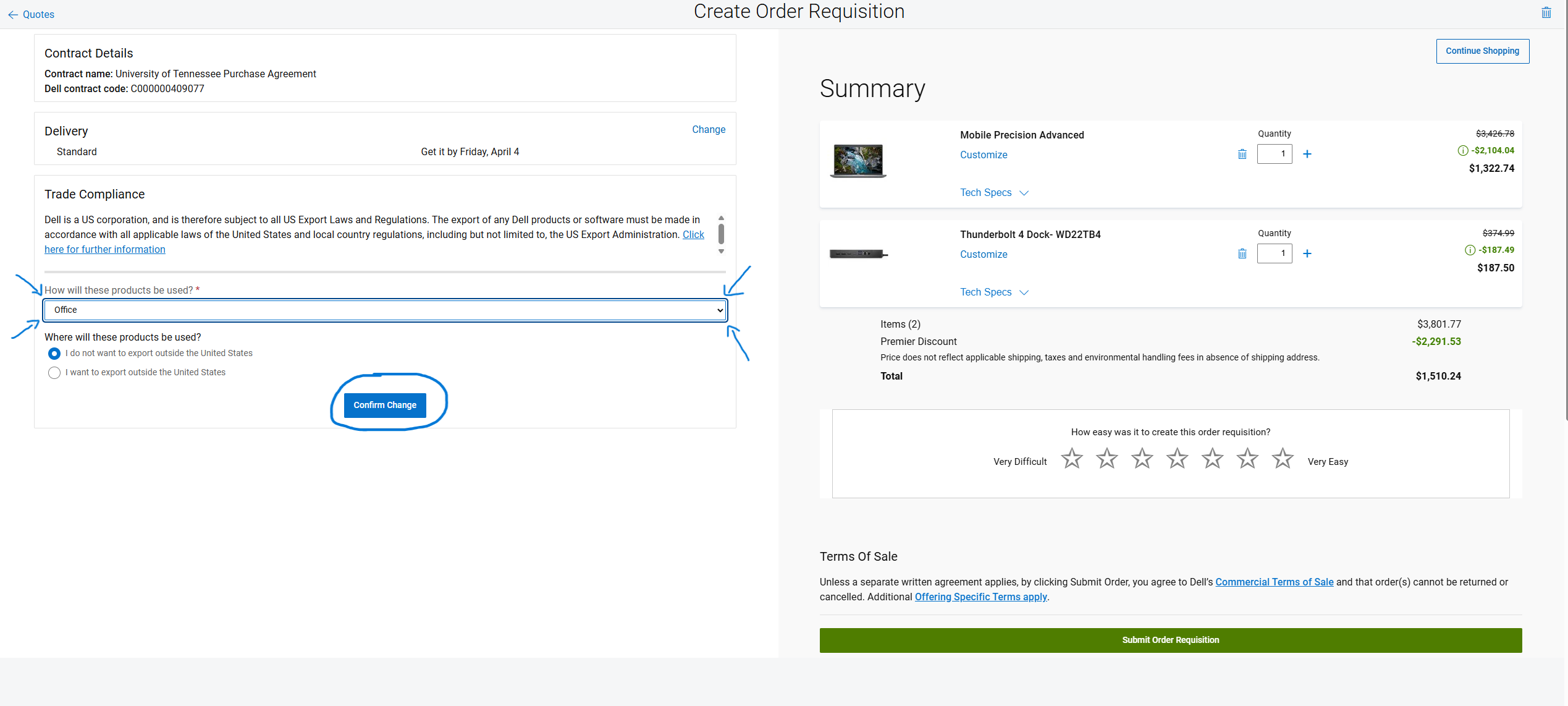Delete Mobile Precision Advanced item via trash icon
Image resolution: width=1568 pixels, height=706 pixels.
pos(1242,154)
